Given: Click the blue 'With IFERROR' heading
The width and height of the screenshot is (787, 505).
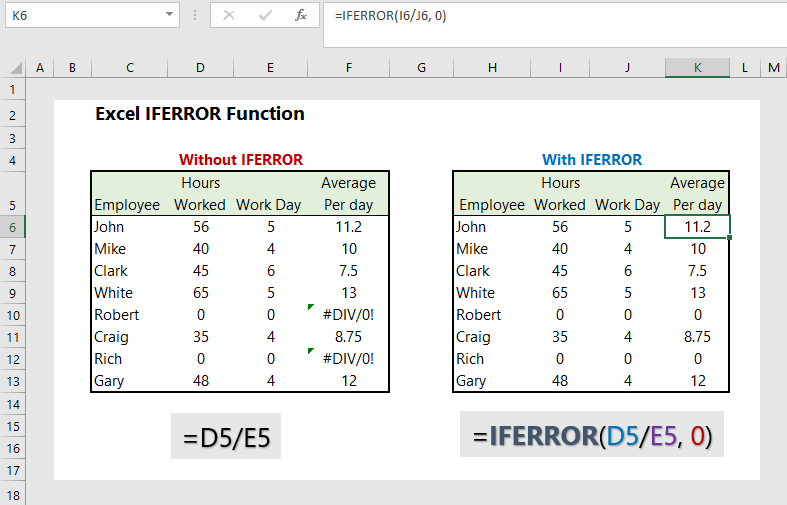Looking at the screenshot, I should point(592,160).
